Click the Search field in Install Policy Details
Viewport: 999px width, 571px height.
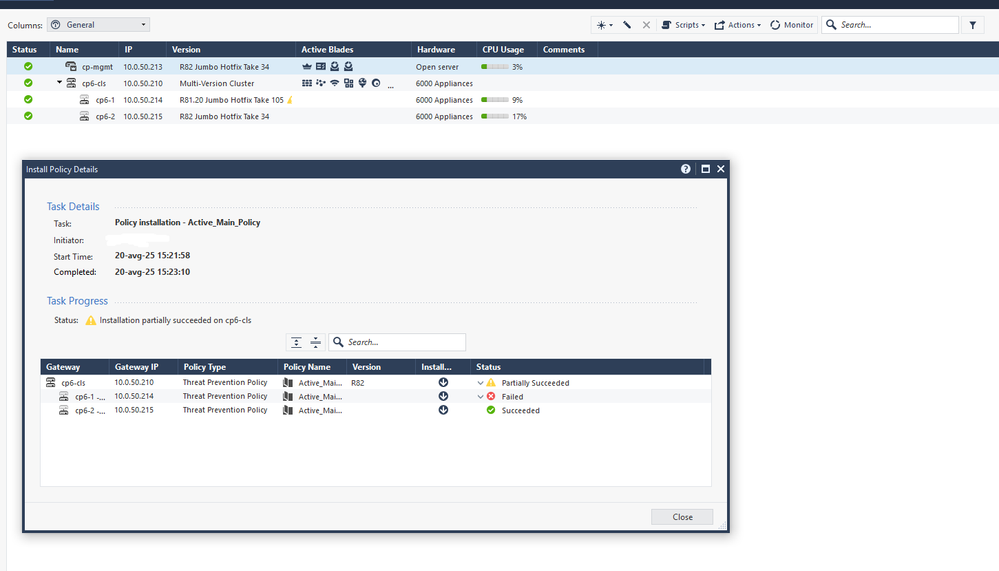(404, 342)
